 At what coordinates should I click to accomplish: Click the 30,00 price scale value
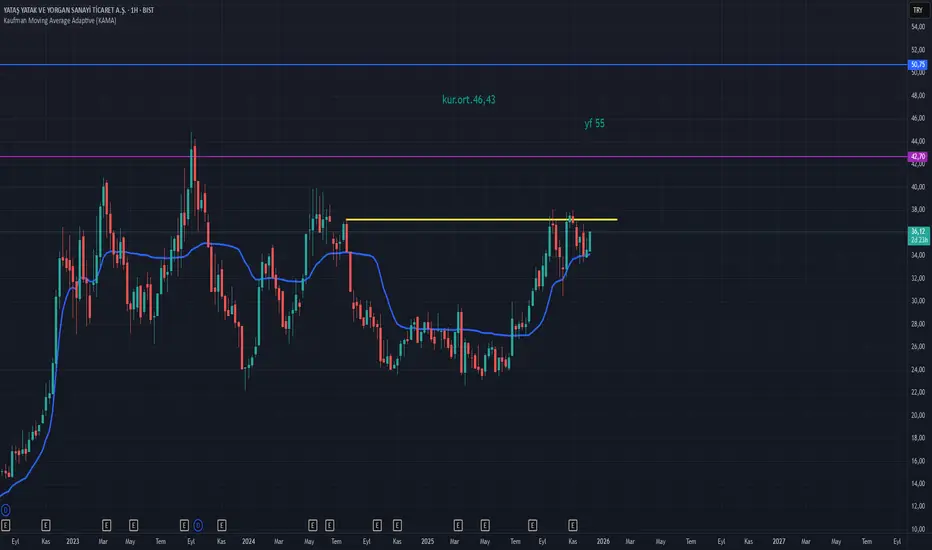(918, 301)
